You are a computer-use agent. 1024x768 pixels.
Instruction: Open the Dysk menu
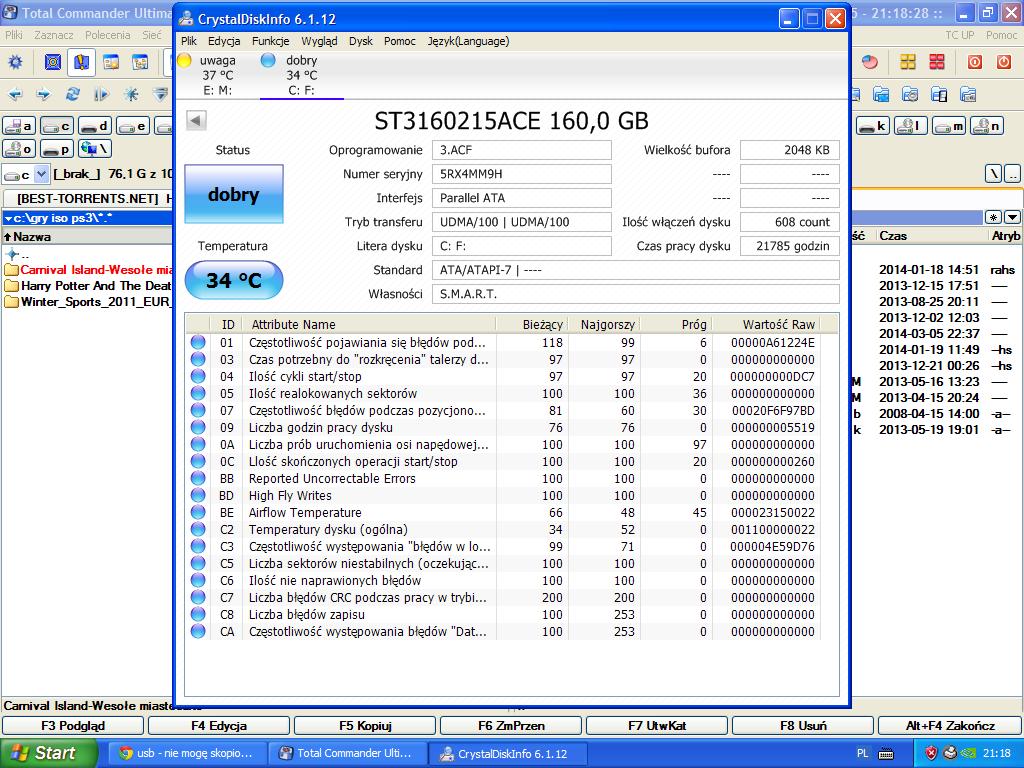pos(360,41)
